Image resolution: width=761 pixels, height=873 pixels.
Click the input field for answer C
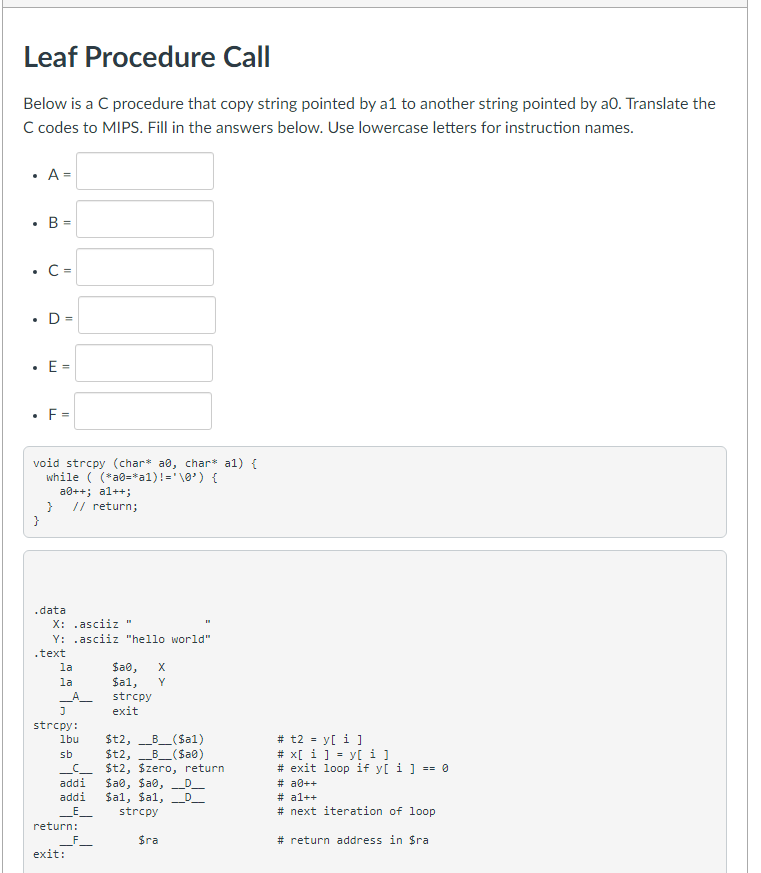144,267
